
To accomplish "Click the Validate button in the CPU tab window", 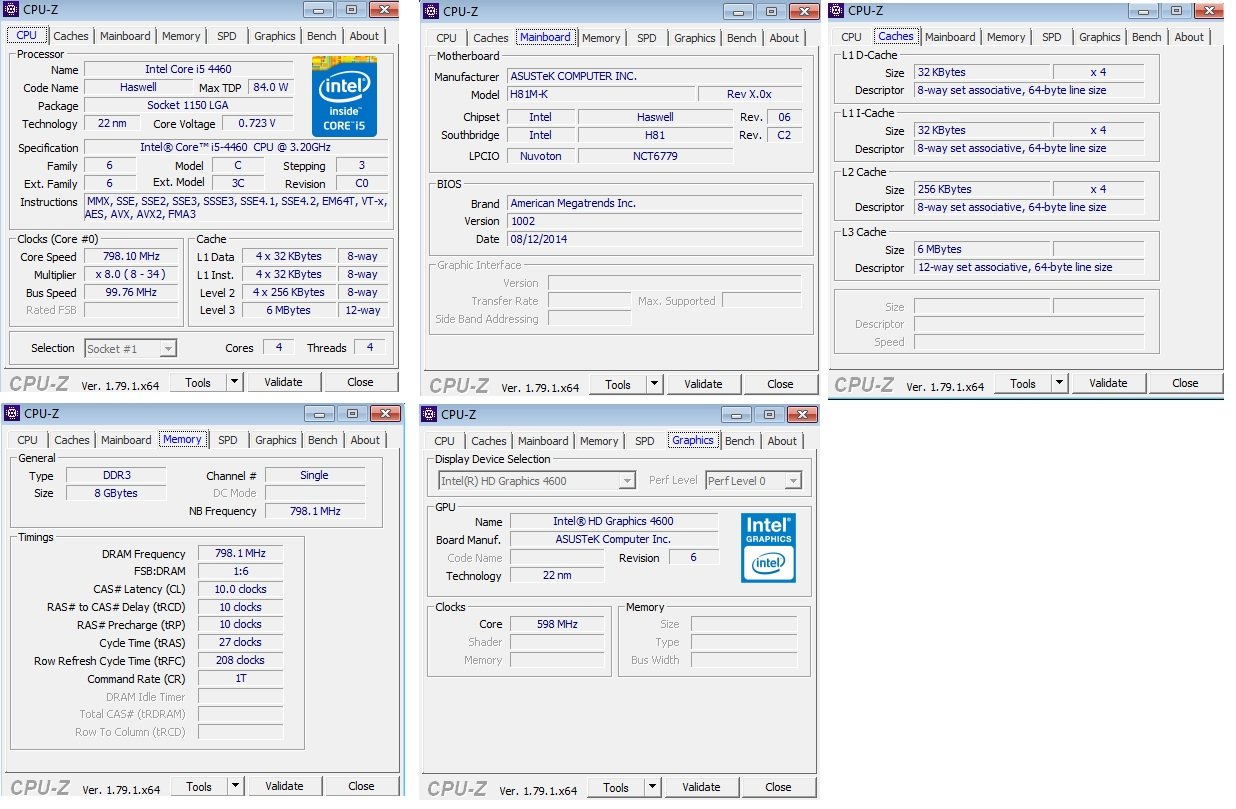I will [x=284, y=382].
